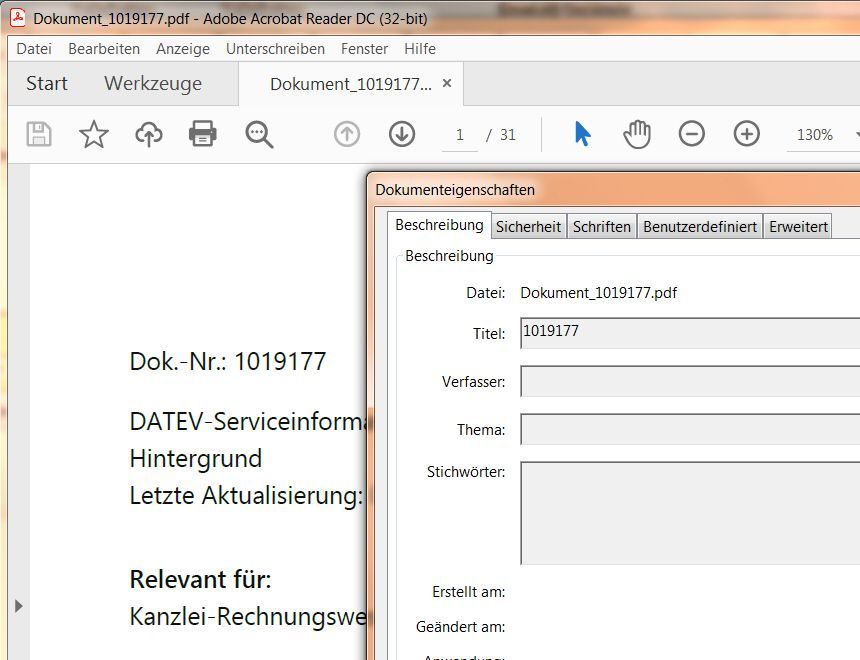Click the page number input field
Image resolution: width=860 pixels, height=660 pixels.
point(460,135)
